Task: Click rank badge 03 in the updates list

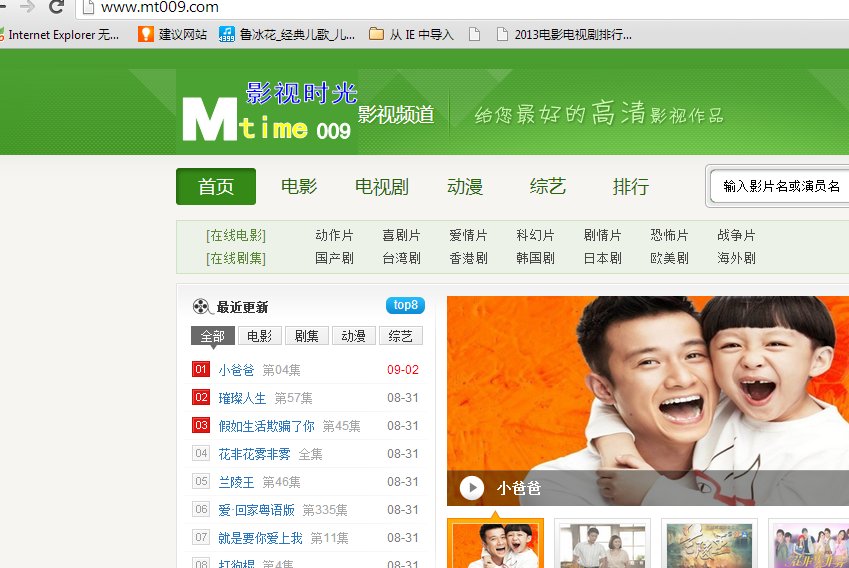Action: tap(201, 425)
